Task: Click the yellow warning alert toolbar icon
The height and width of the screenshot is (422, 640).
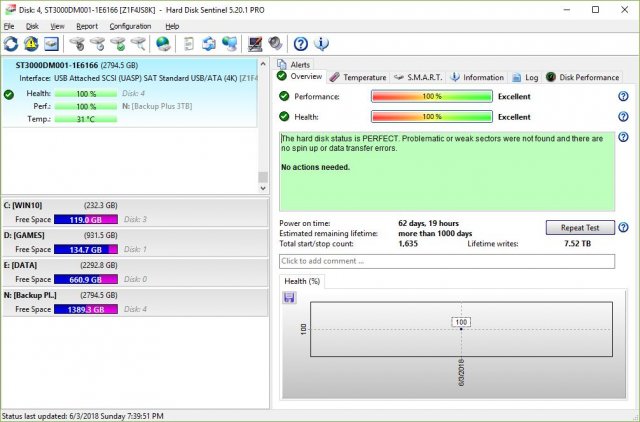Action: [31, 44]
